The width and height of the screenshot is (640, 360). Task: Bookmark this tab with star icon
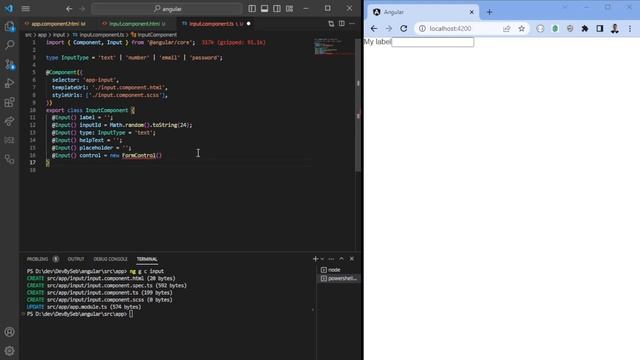point(521,29)
